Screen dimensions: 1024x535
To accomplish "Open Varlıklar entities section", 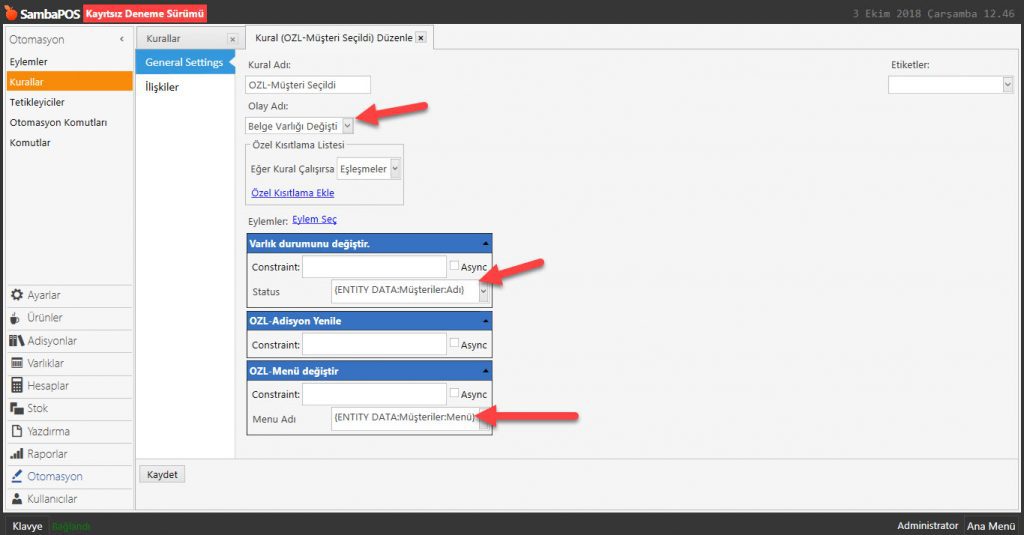I will [45, 363].
